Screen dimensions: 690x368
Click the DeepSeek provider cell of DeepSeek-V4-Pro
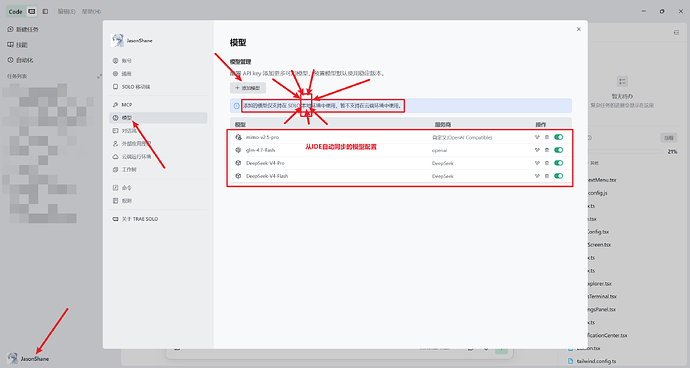click(443, 163)
